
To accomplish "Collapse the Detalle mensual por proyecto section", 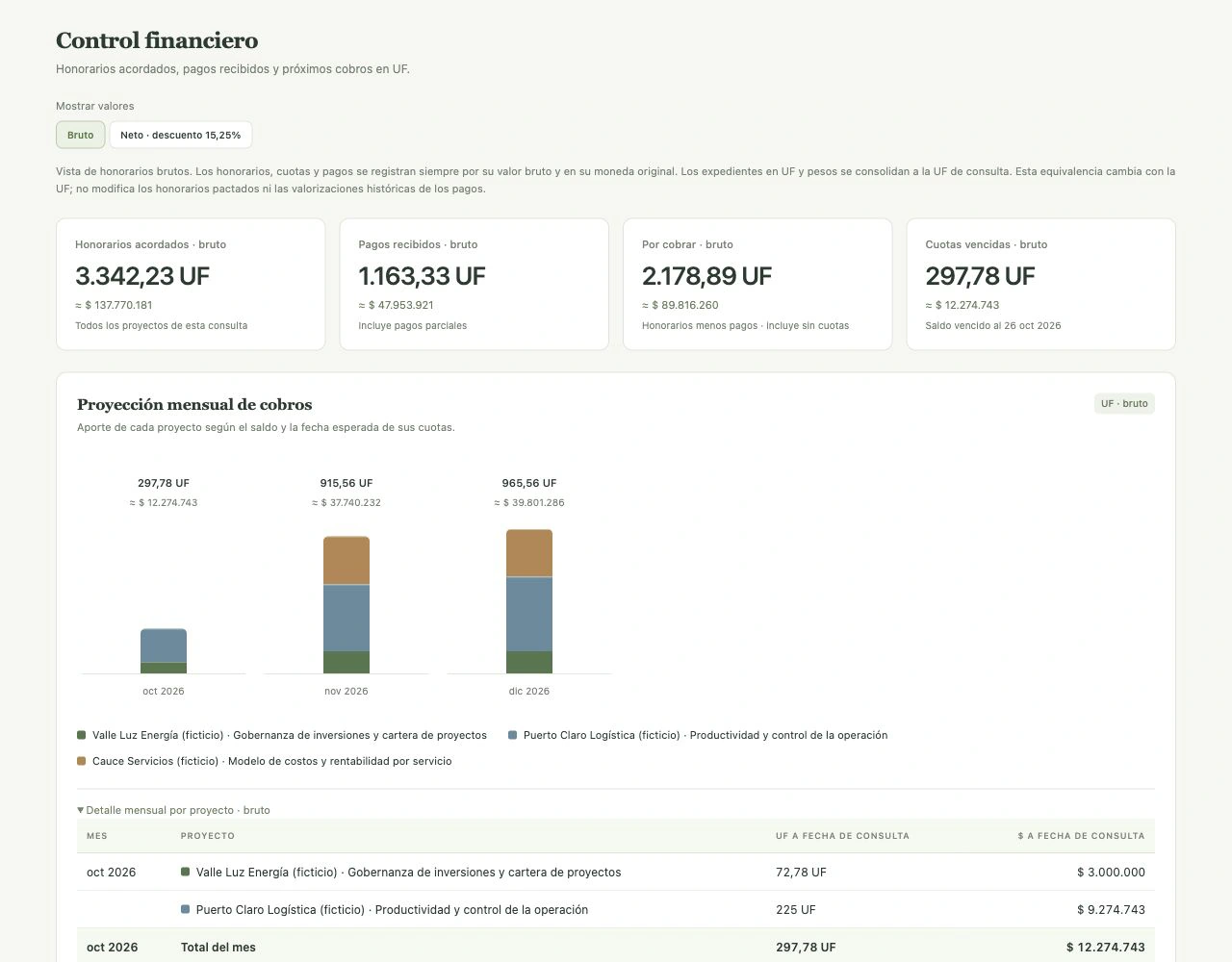I will (x=173, y=810).
